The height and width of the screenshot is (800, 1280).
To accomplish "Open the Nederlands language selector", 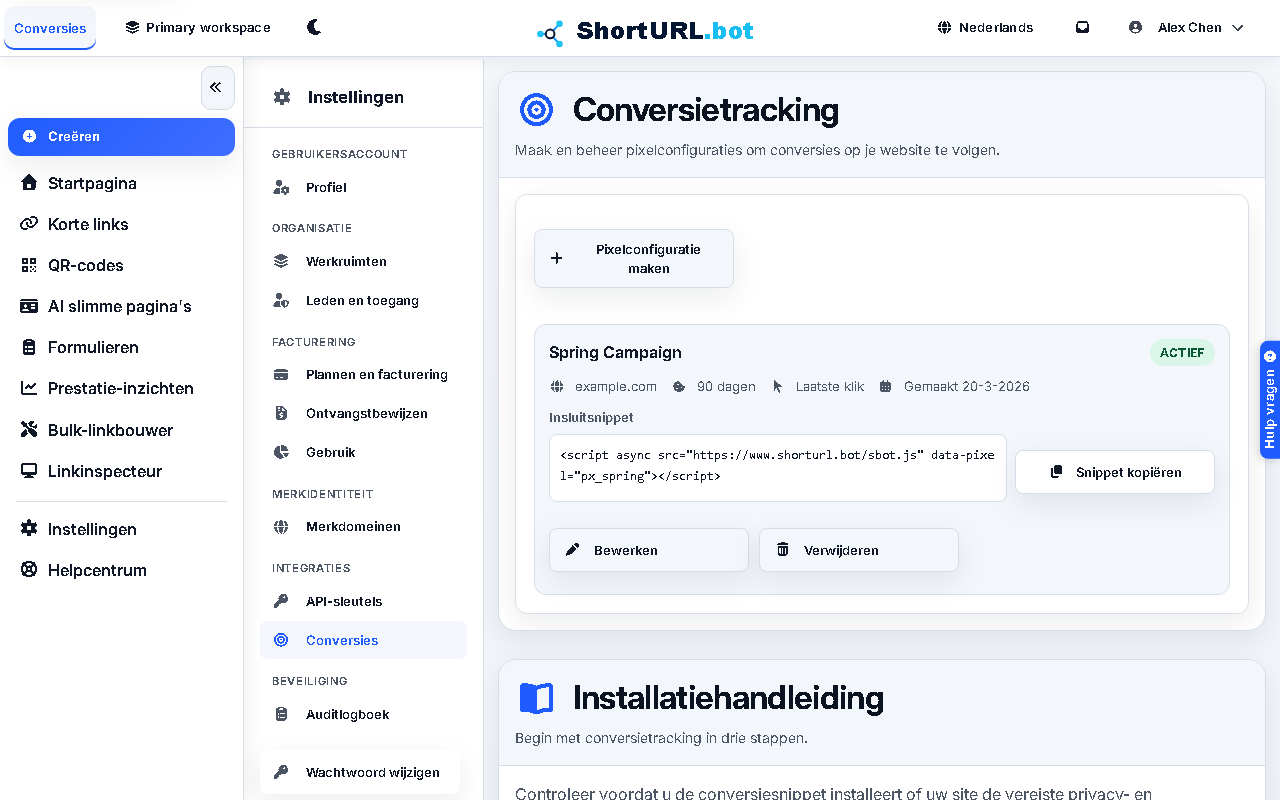I will (985, 27).
